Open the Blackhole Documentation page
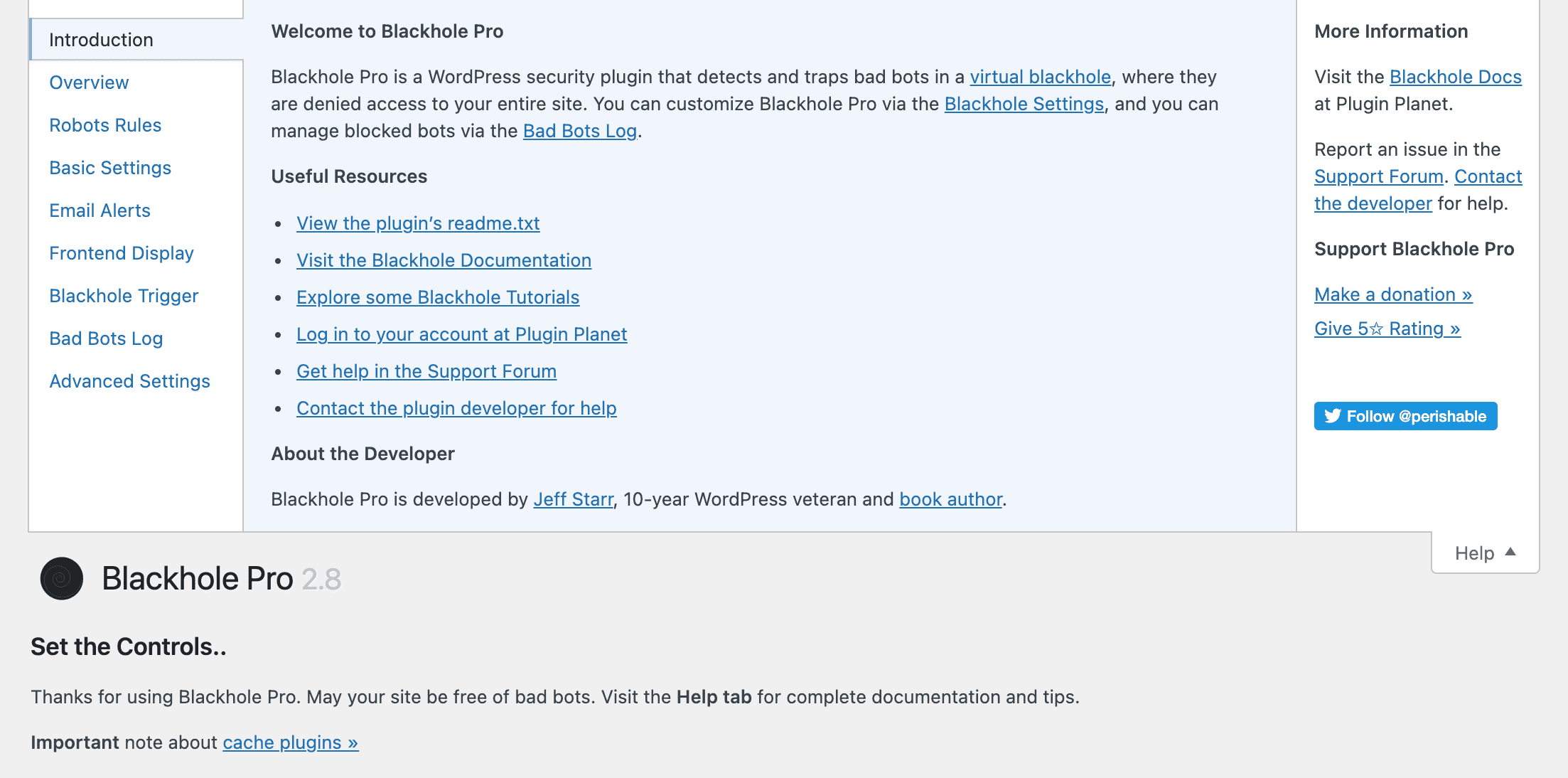The width and height of the screenshot is (1568, 778). point(443,260)
